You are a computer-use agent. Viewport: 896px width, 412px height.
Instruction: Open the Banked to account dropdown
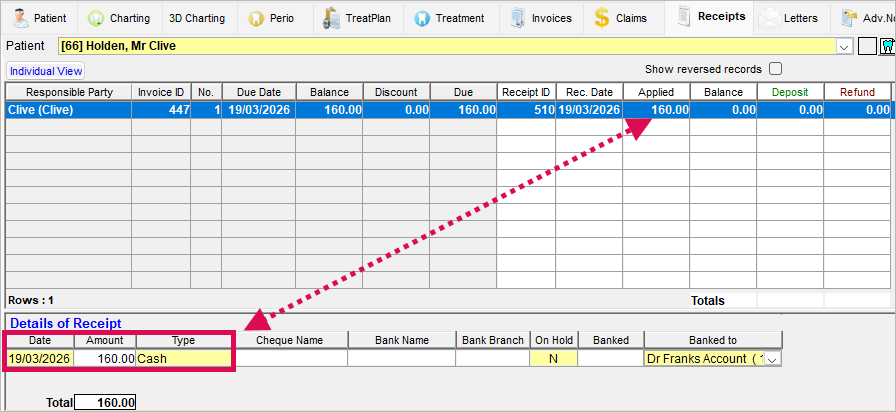pos(772,358)
